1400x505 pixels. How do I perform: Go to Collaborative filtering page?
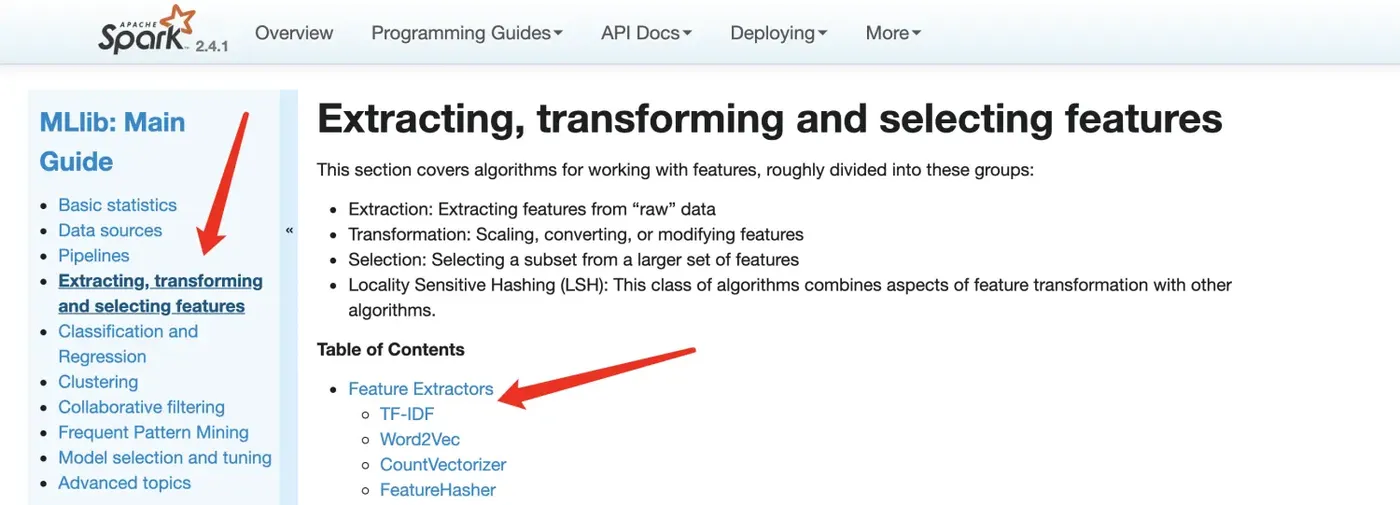click(141, 407)
